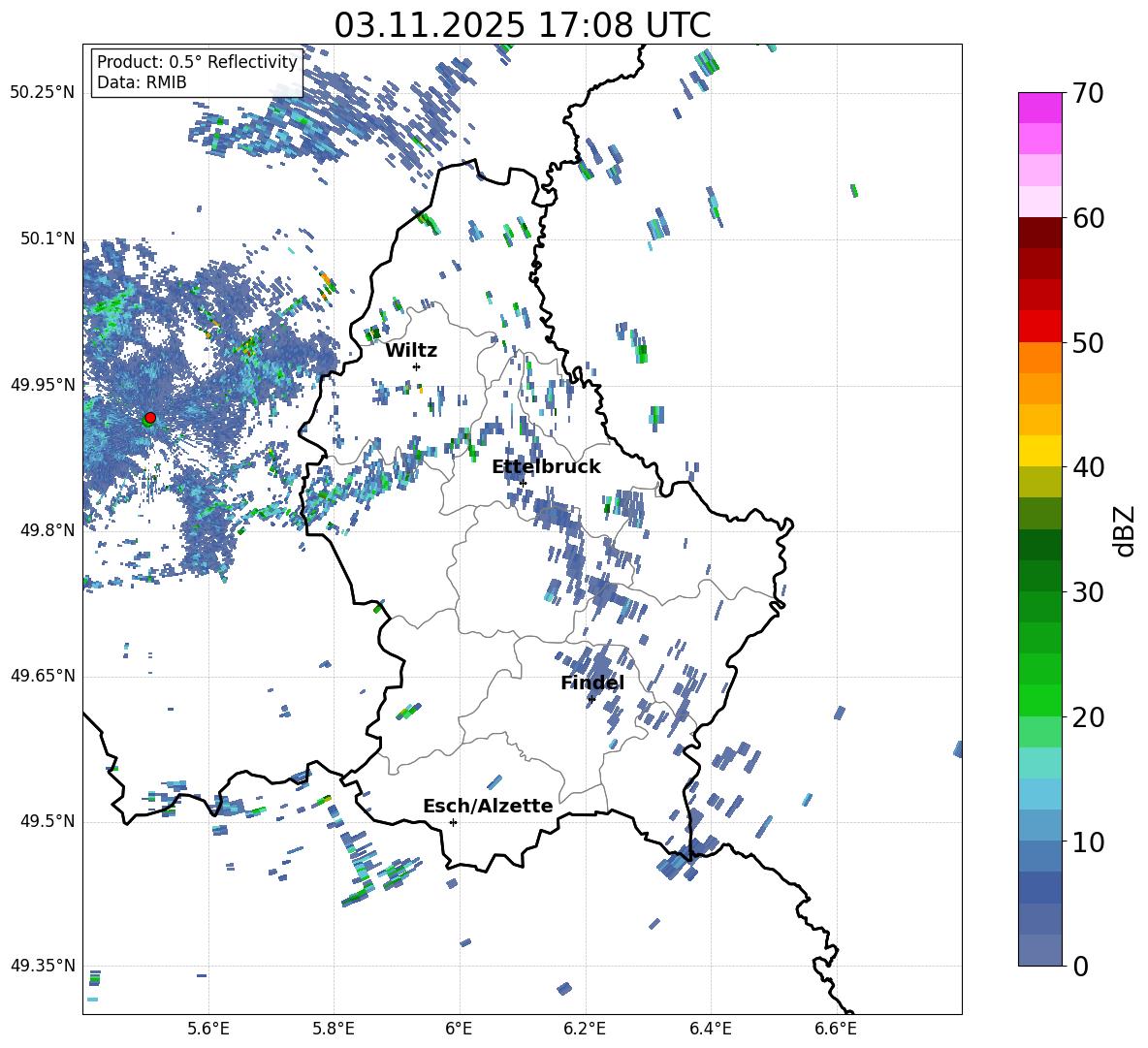This screenshot has width=1148, height=1048.
Task: Select the Esch/Alzette city label
Action: (488, 807)
